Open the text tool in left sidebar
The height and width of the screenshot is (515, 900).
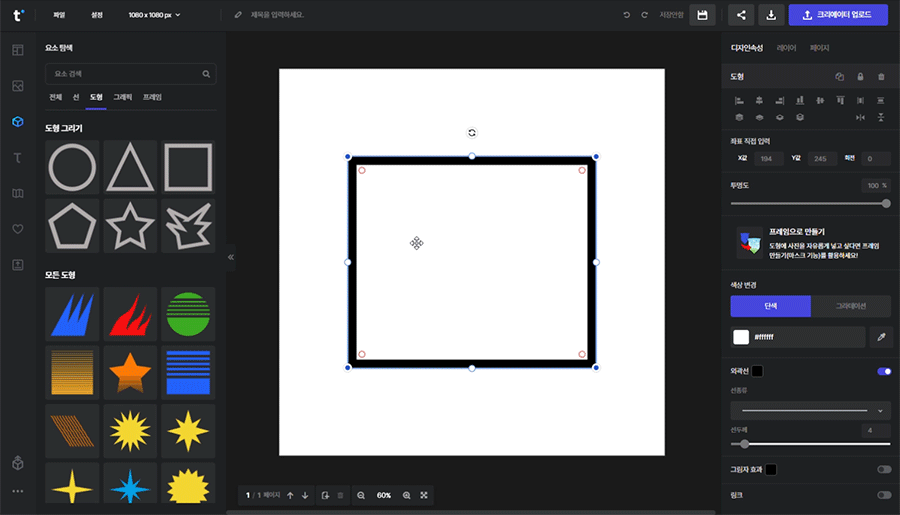click(x=17, y=157)
